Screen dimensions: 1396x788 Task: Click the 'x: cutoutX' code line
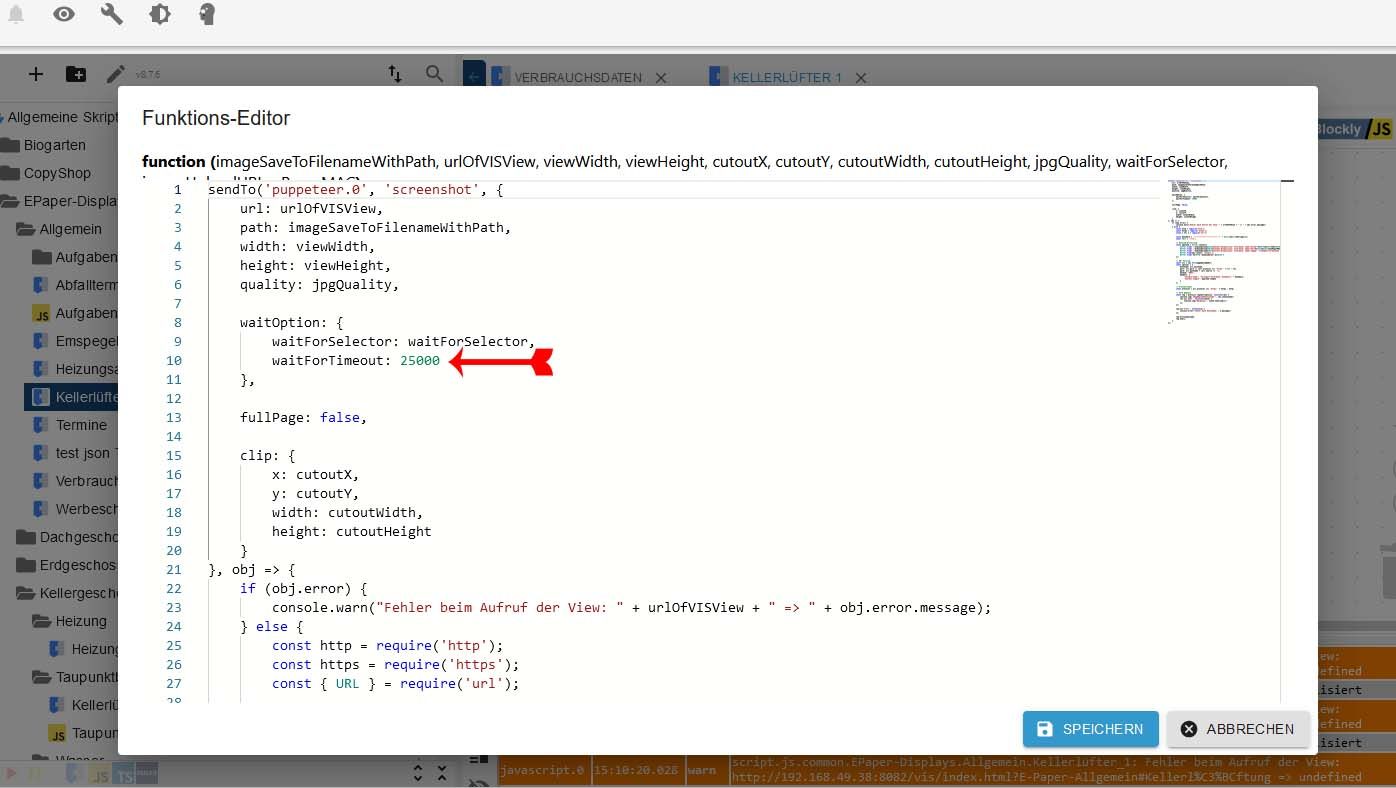[315, 474]
